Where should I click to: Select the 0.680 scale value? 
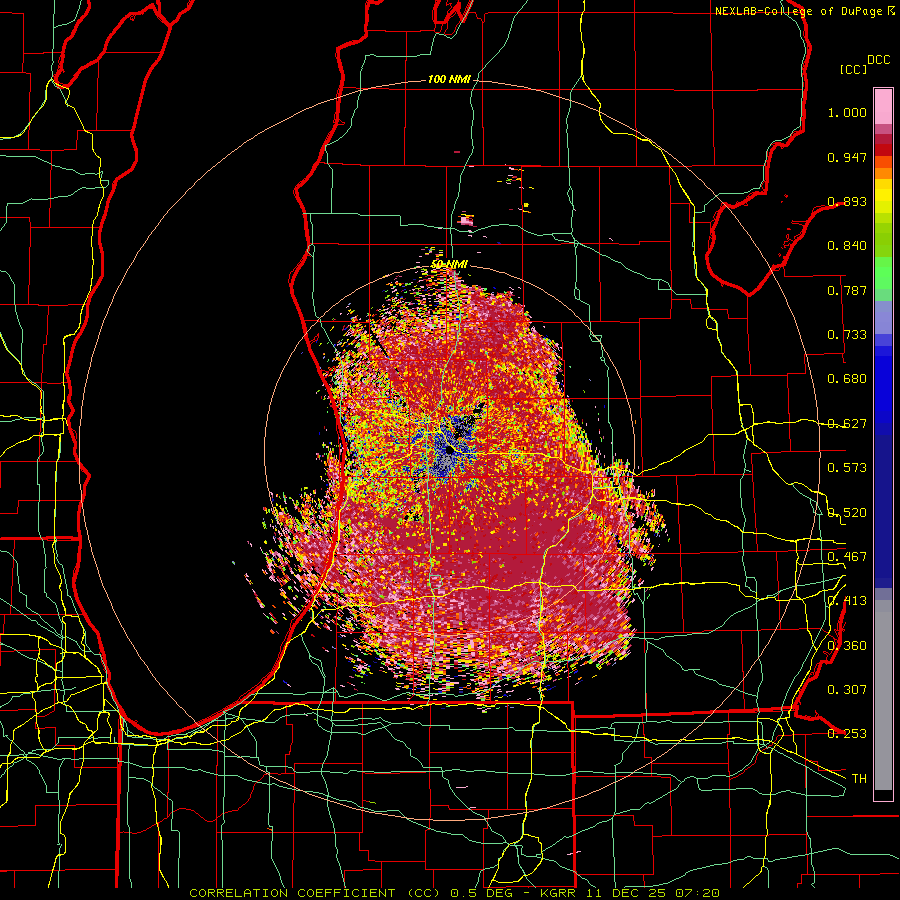(847, 379)
